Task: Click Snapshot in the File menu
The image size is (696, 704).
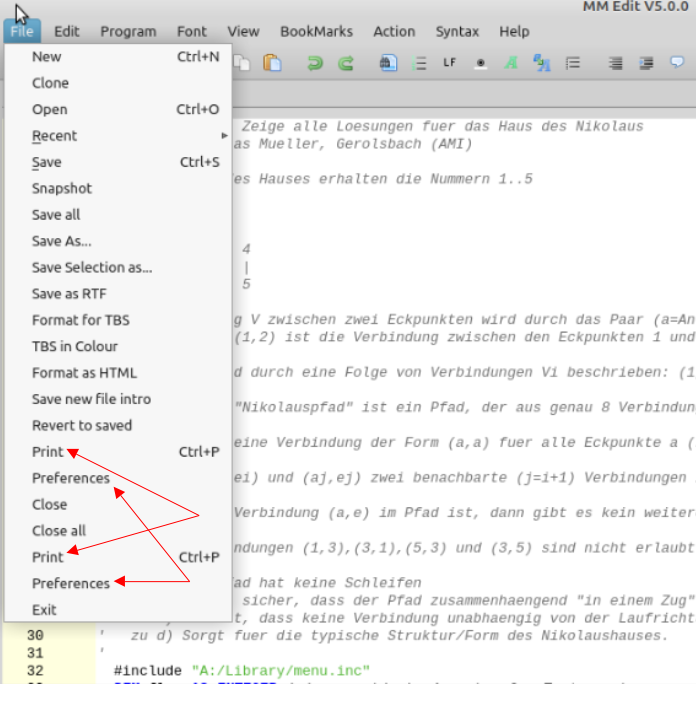Action: 61,188
